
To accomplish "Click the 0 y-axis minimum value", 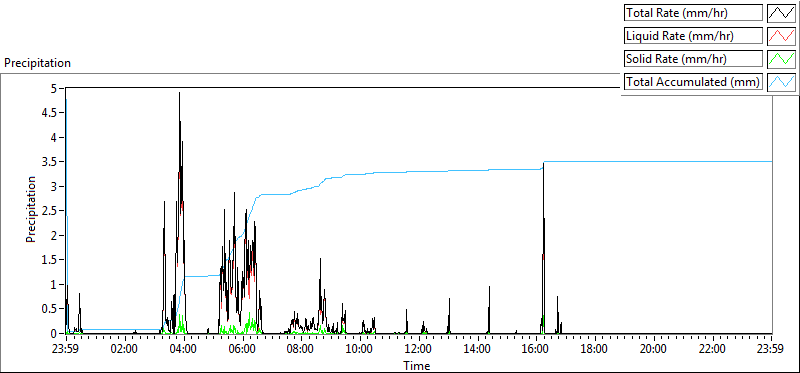I will pos(53,333).
